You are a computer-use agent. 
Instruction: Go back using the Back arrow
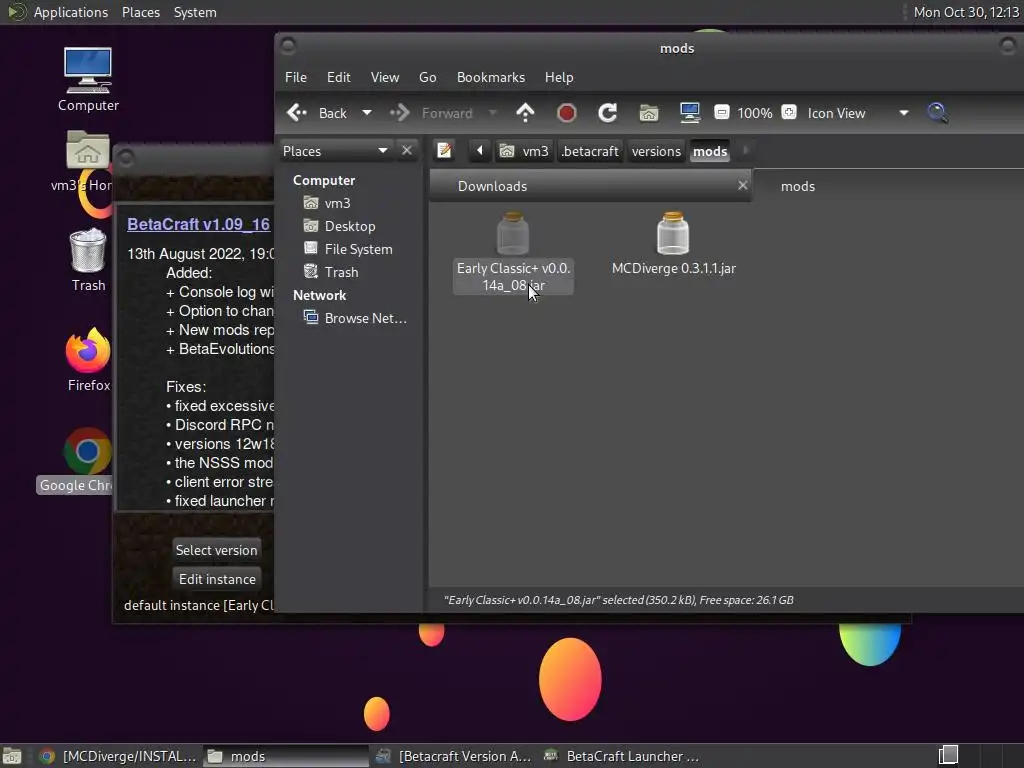point(317,113)
